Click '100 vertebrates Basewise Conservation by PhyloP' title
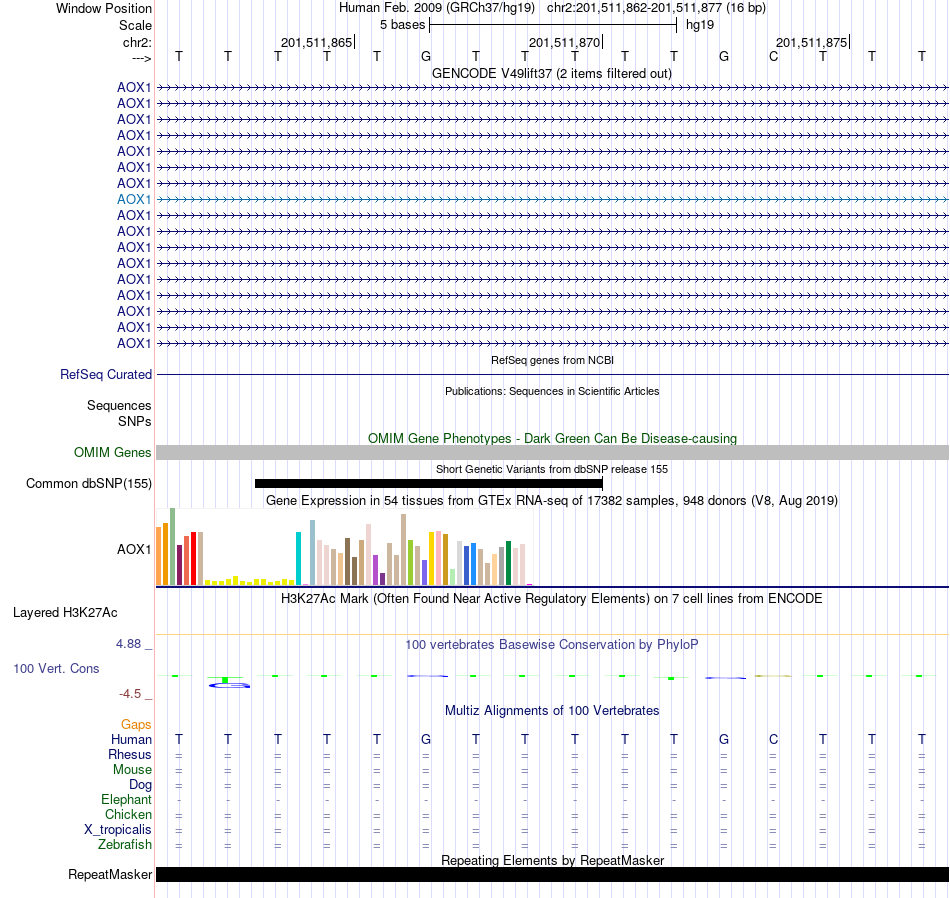The image size is (950, 898). click(x=552, y=645)
